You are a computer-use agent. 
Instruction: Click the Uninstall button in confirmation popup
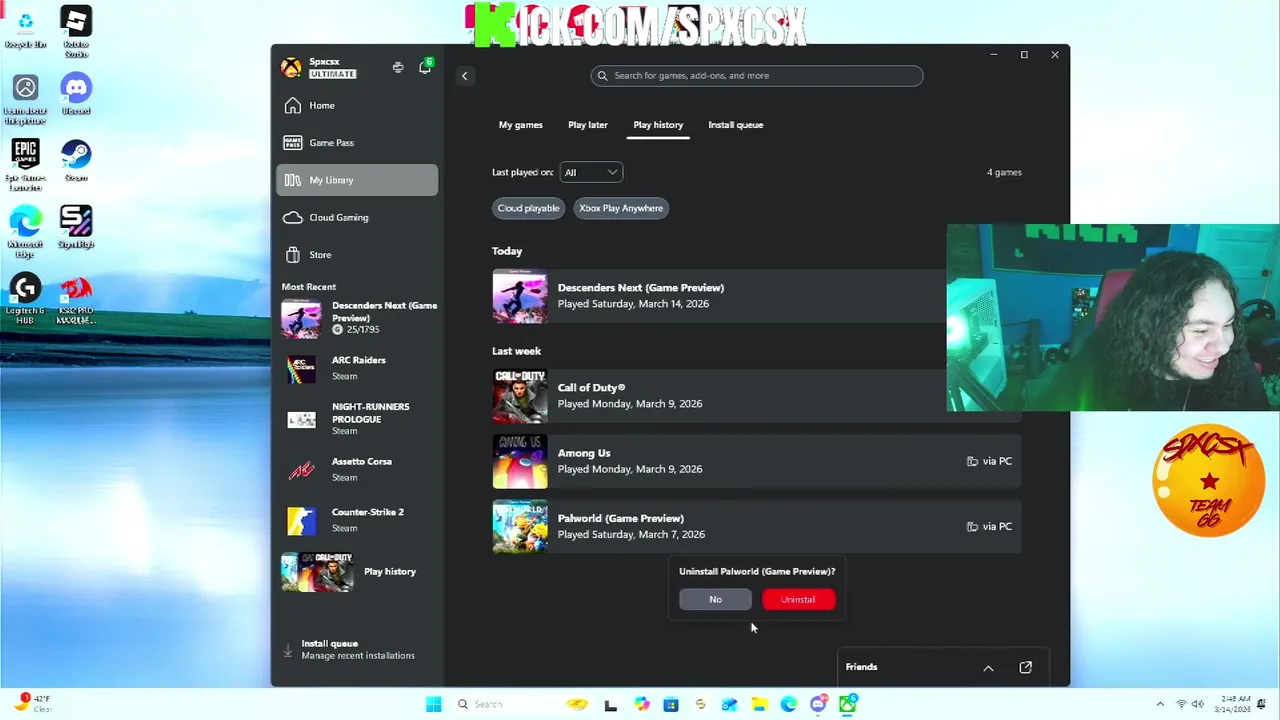click(798, 599)
